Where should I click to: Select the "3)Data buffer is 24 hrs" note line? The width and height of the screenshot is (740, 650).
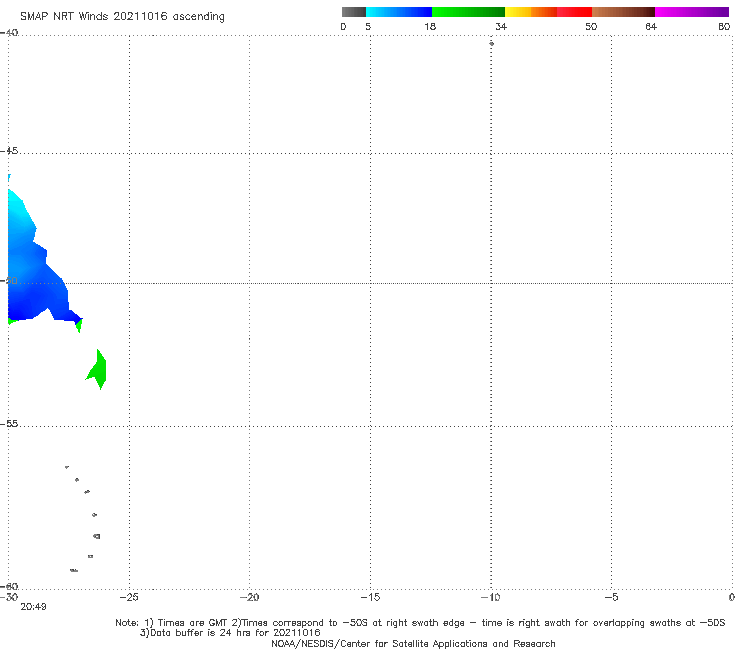point(230,633)
